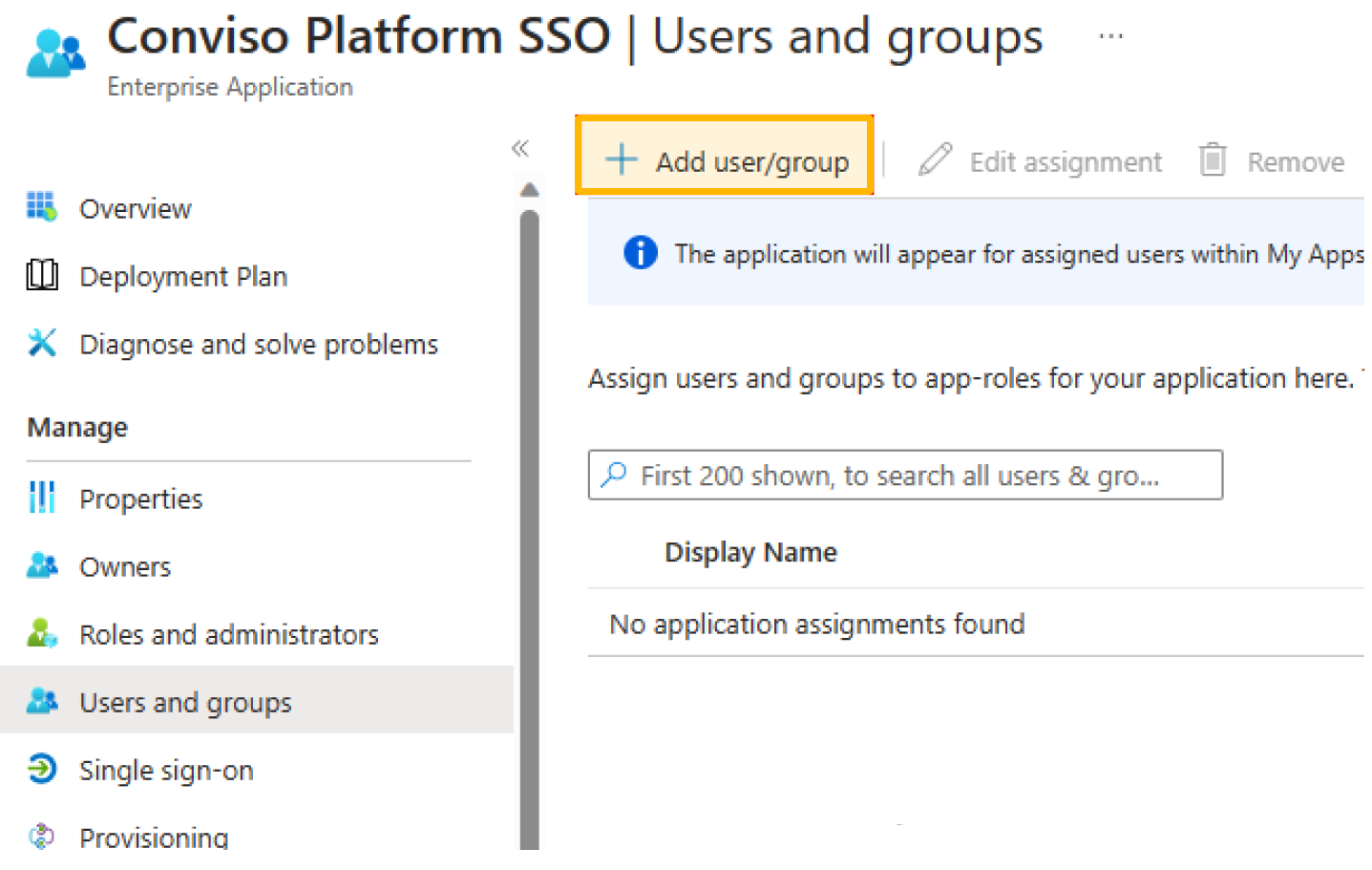Click the Edit assignment pencil icon
Screen dimensions: 1372x870
tap(935, 159)
